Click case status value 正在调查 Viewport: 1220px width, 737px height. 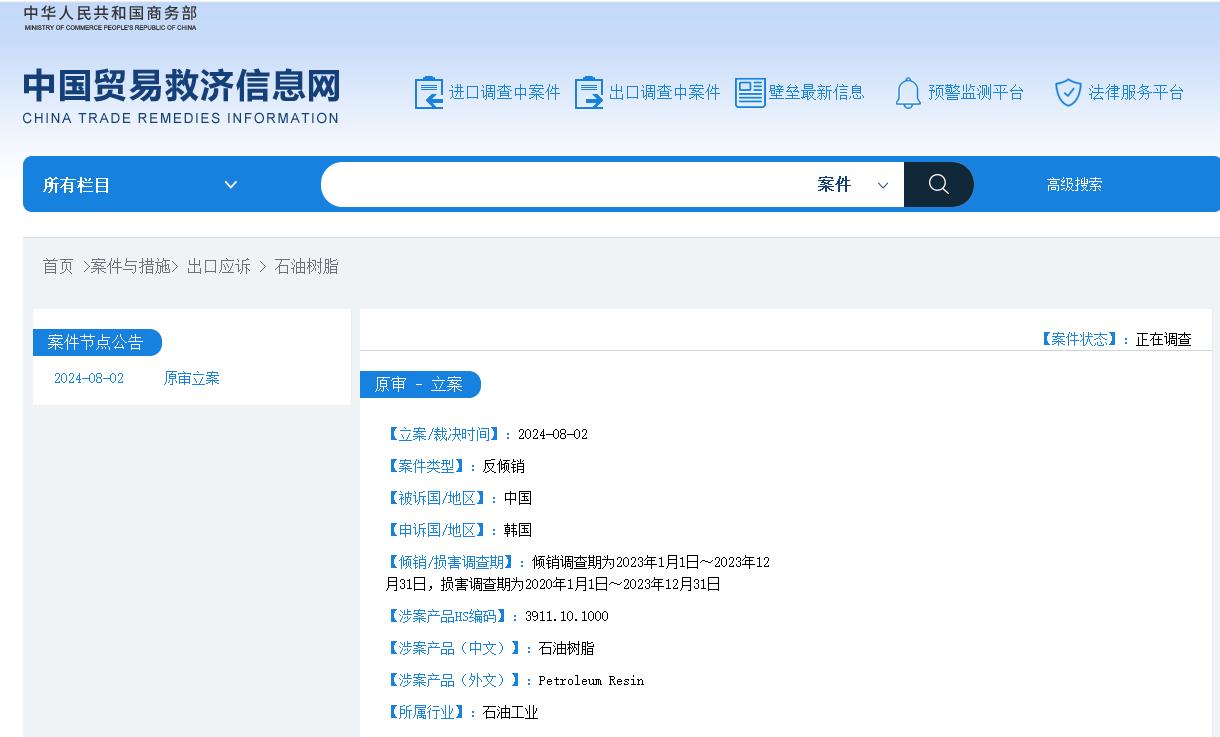(x=1163, y=339)
